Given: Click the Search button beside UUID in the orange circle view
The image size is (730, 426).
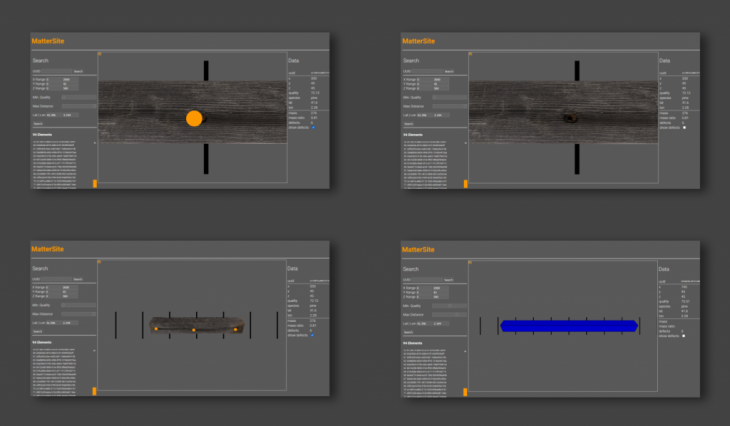Looking at the screenshot, I should (x=79, y=71).
